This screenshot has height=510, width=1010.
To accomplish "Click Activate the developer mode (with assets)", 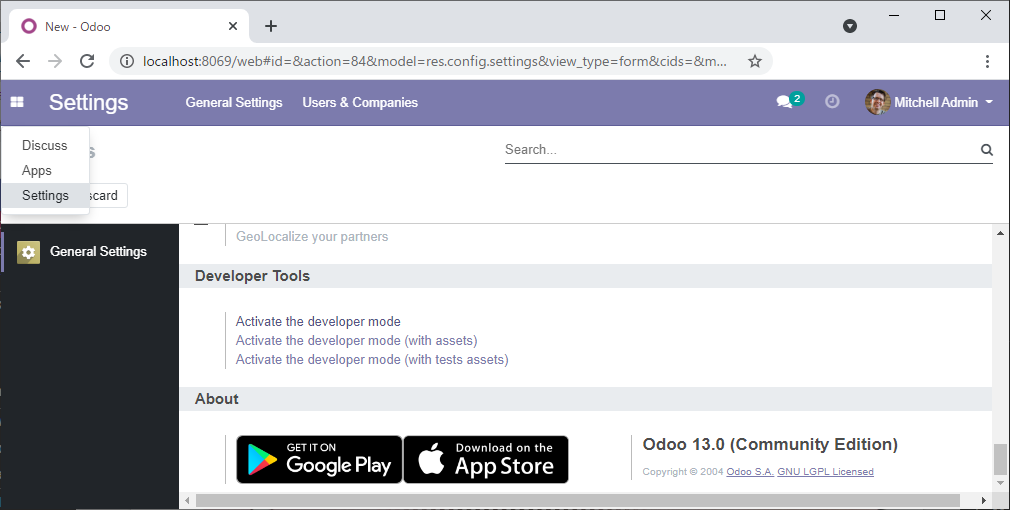I will click(x=356, y=341).
